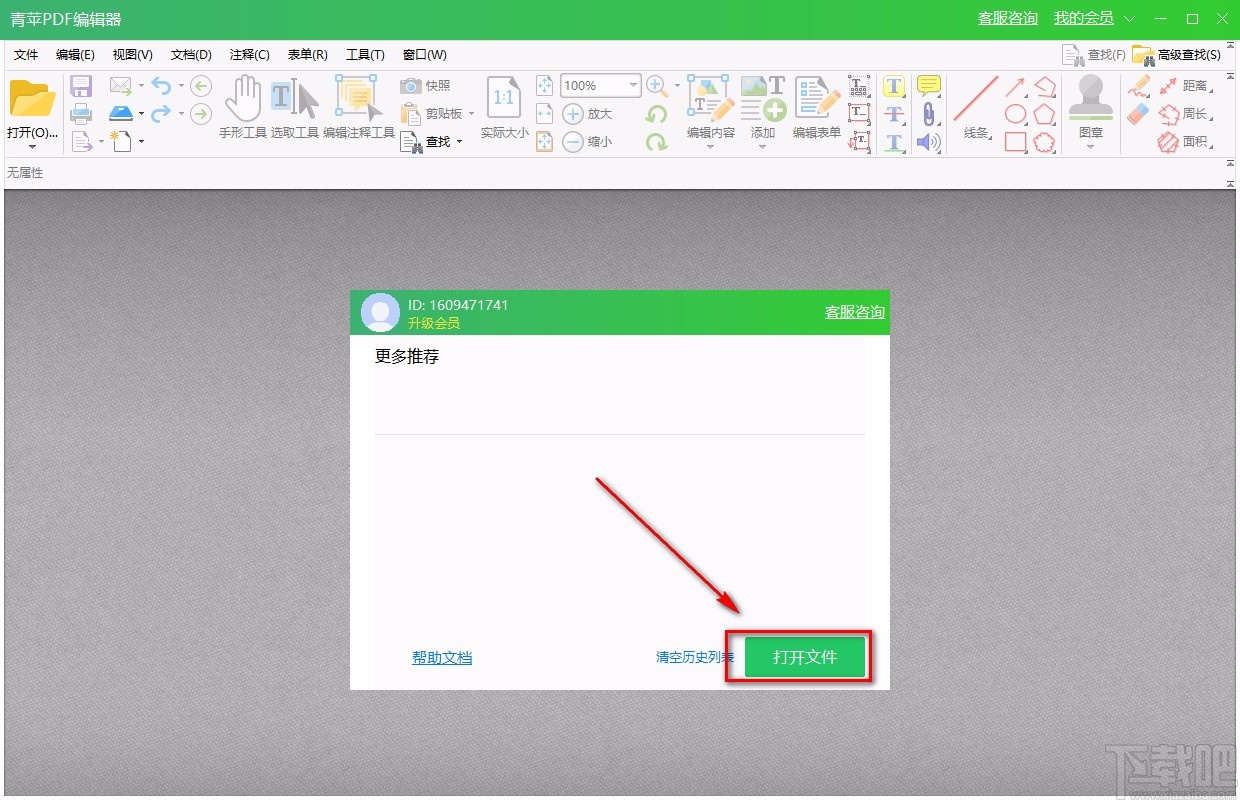Select the sound annotation speaker icon
This screenshot has width=1240, height=800.
(x=929, y=142)
